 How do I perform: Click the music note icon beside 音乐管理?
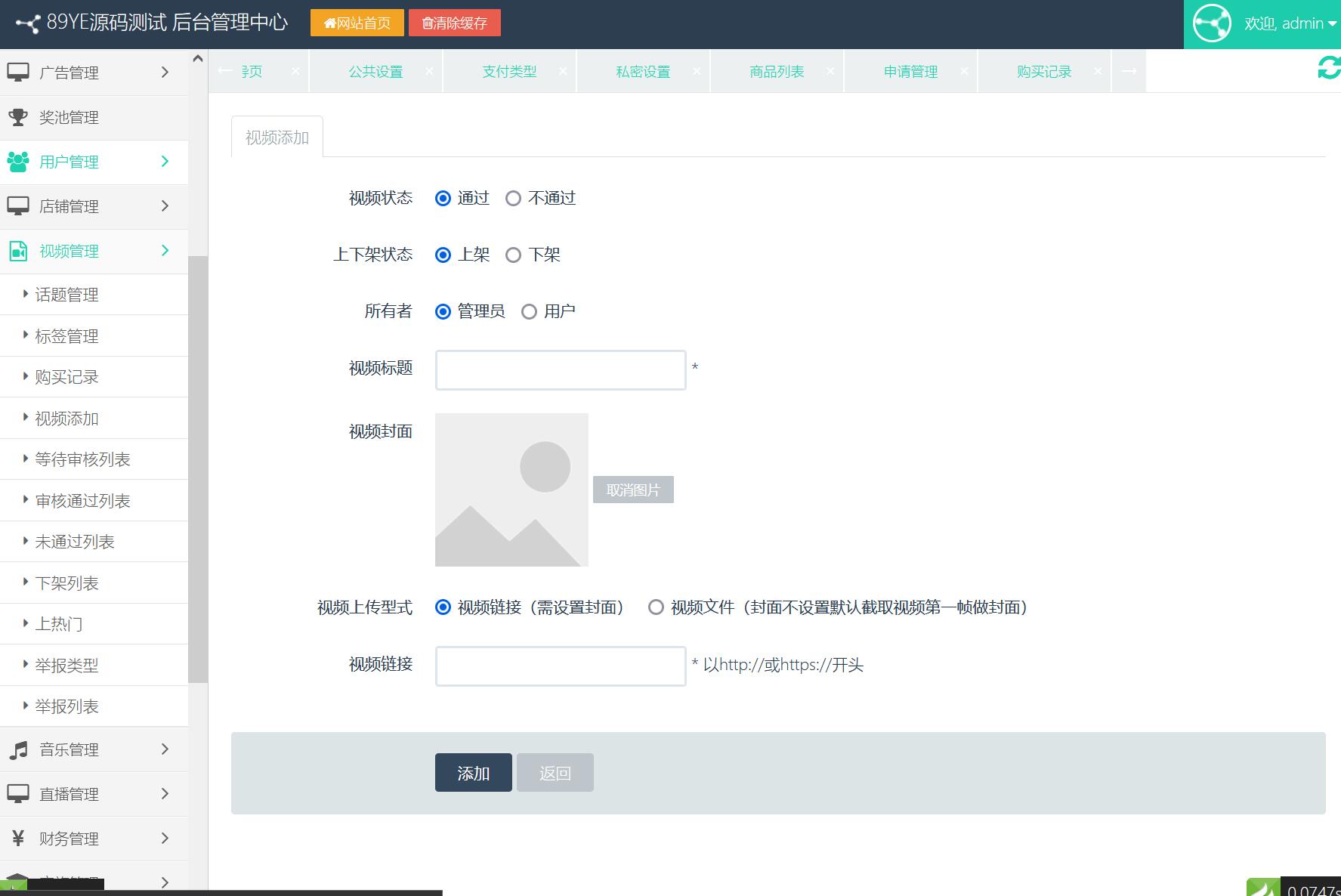tap(18, 749)
